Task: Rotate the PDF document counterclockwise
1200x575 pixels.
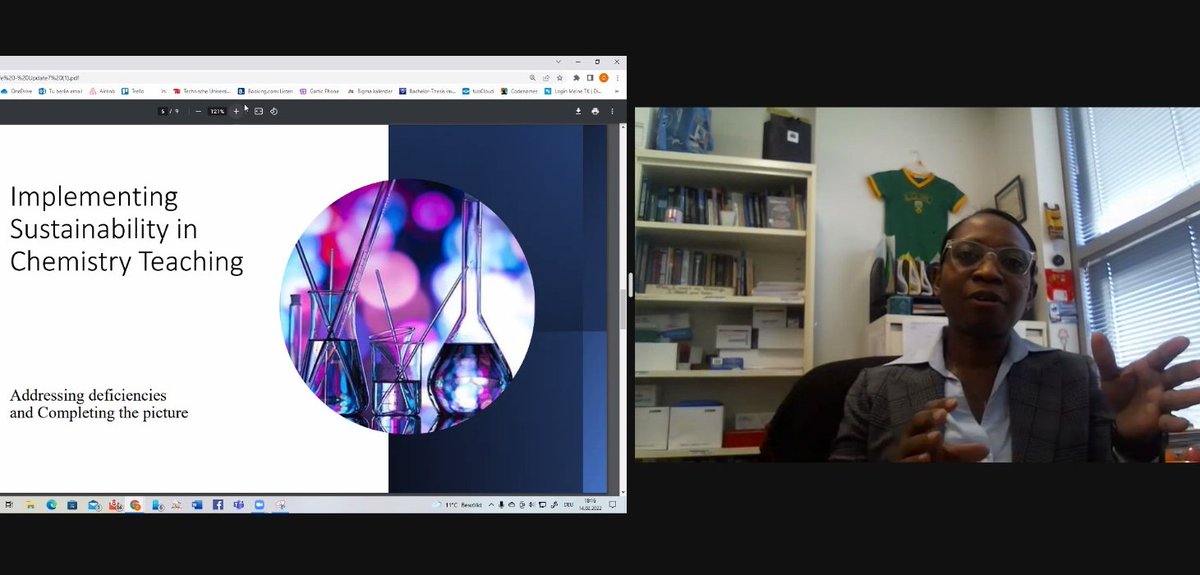Action: click(x=273, y=111)
